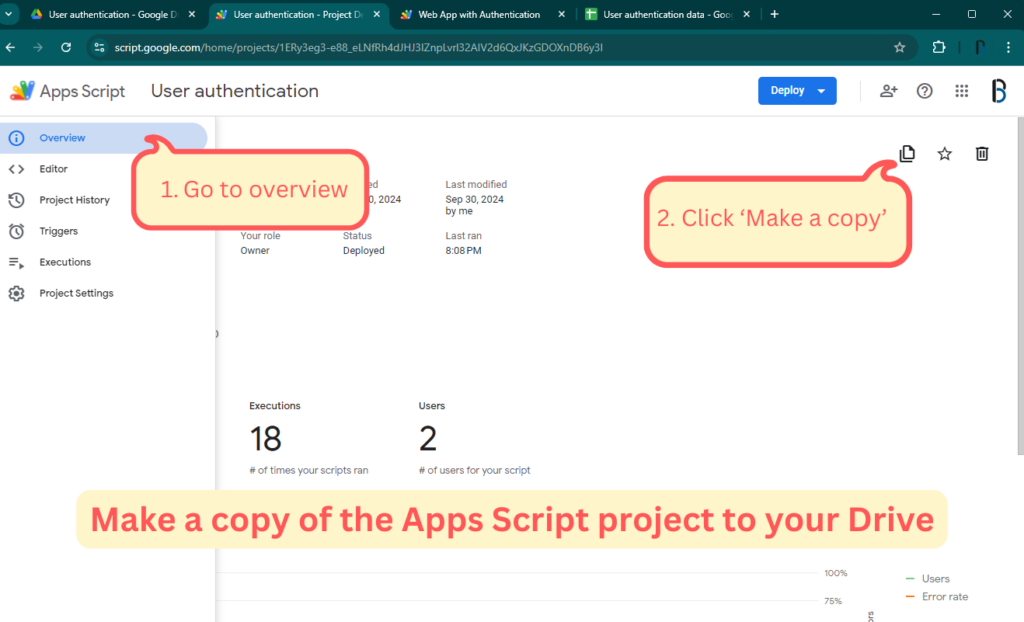Open the Google account avatar
Viewport: 1024px width, 622px height.
(x=999, y=91)
